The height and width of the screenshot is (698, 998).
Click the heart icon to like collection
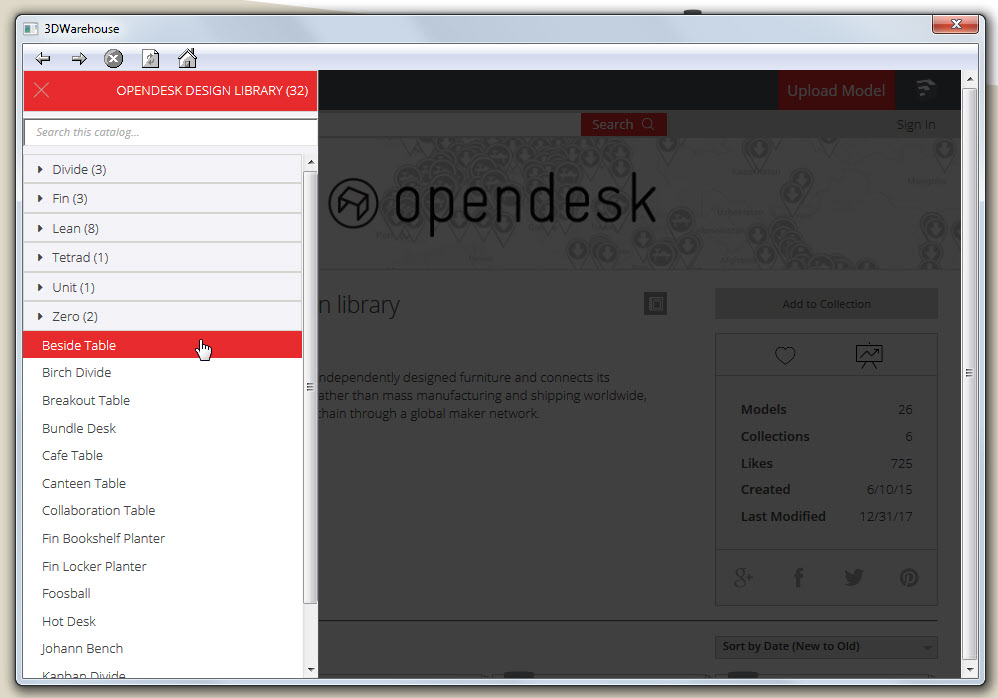[785, 355]
